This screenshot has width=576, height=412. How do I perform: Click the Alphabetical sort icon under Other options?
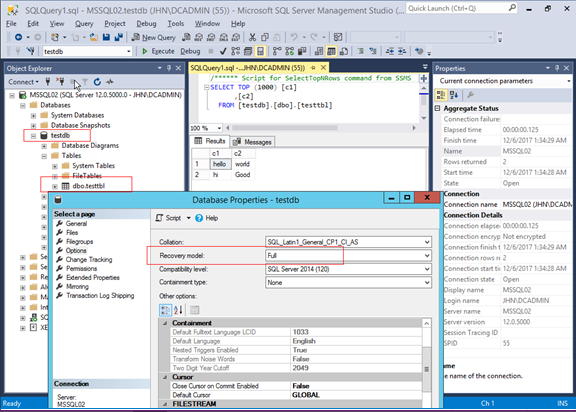coord(178,310)
